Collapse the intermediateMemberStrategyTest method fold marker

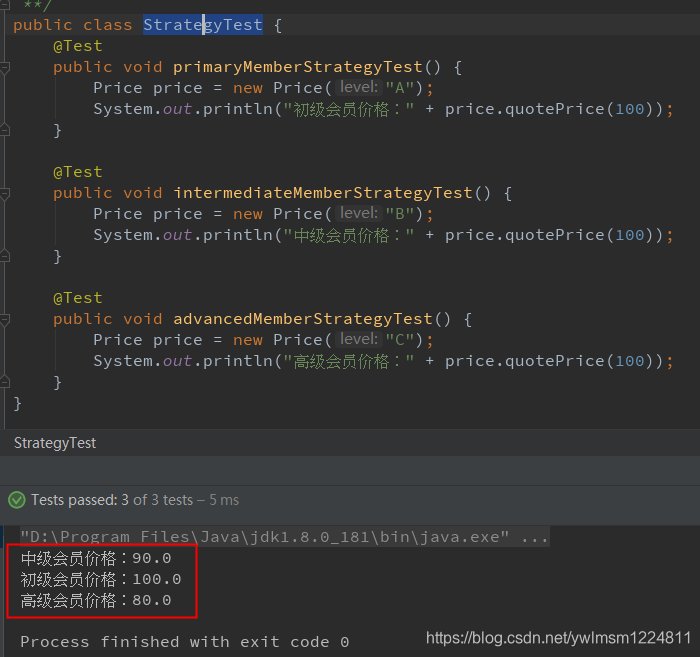point(5,194)
